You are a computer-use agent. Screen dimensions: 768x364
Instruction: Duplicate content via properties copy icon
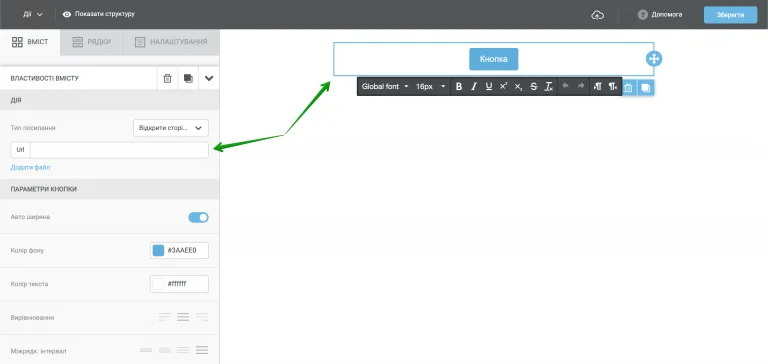click(188, 78)
